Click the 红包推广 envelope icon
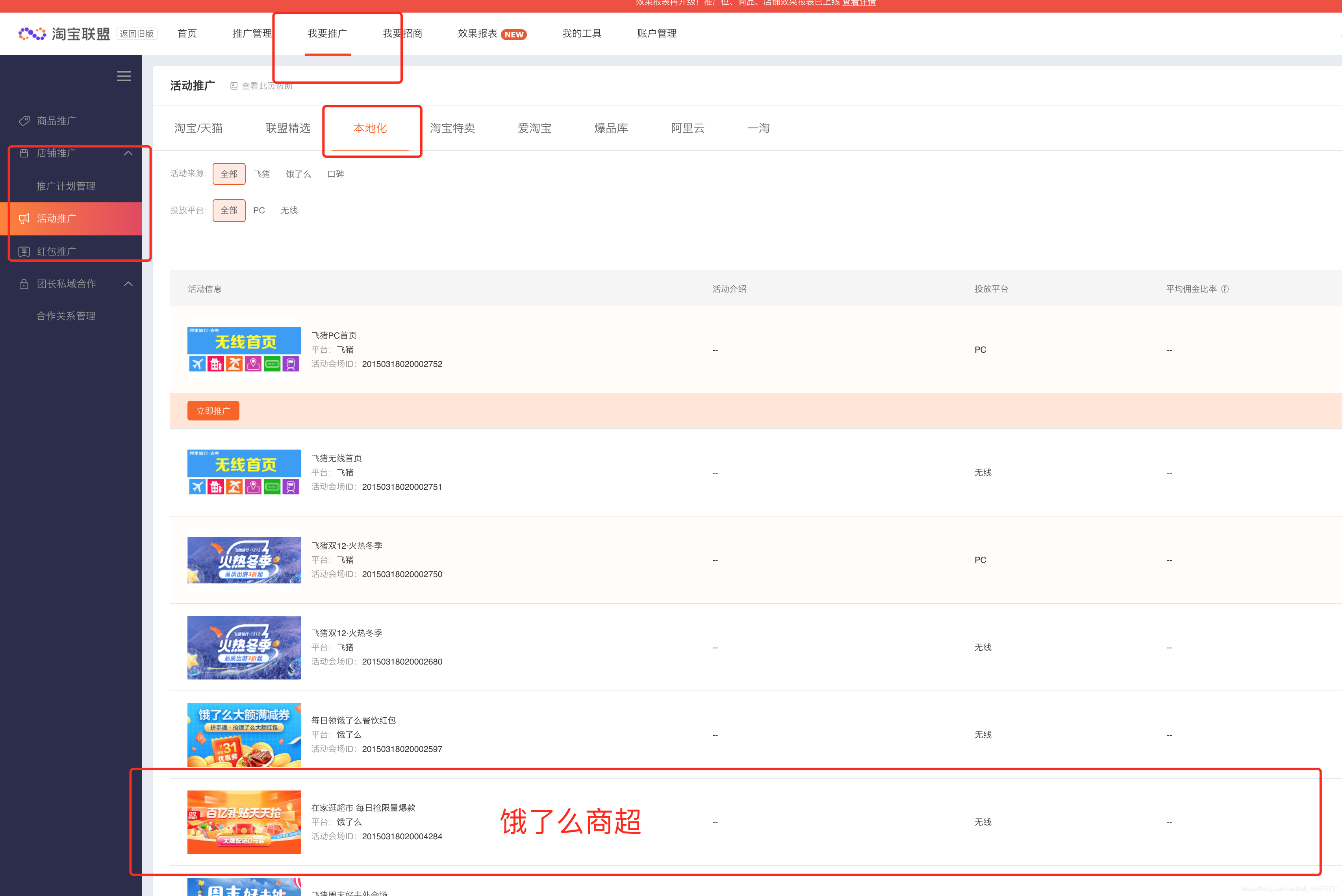This screenshot has width=1342, height=896. [24, 252]
